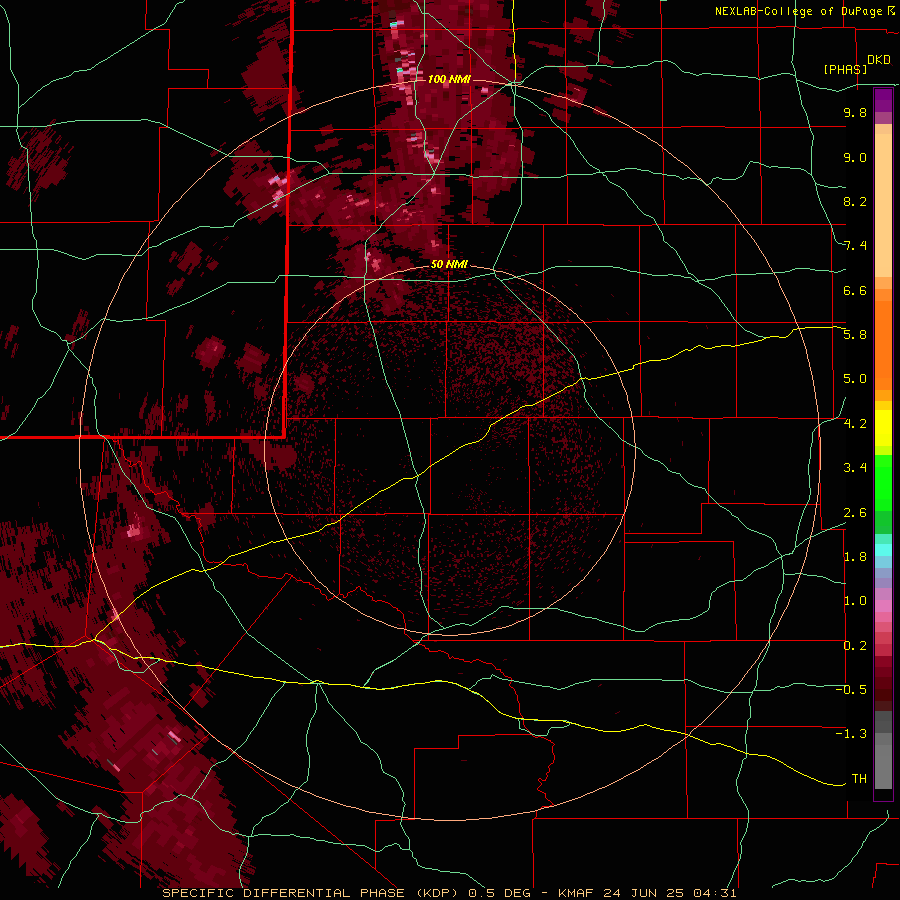This screenshot has width=900, height=900.
Task: Click the 4.2 legend value
Action: [855, 424]
